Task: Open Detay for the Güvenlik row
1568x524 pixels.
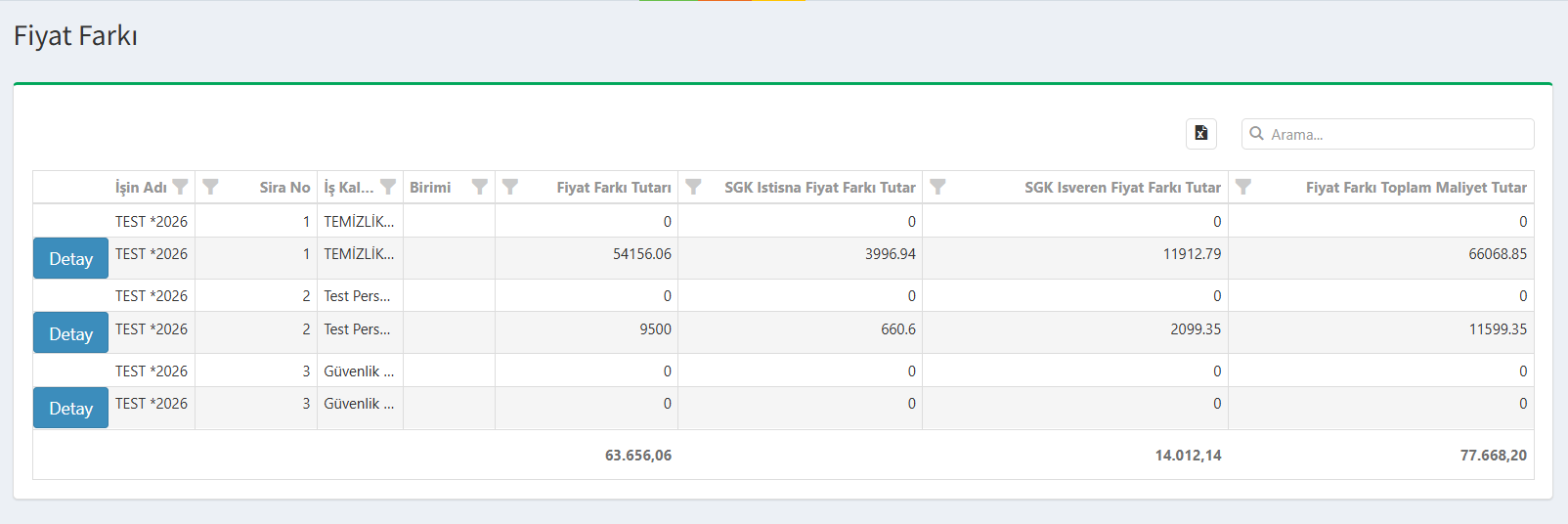Action: pos(70,408)
